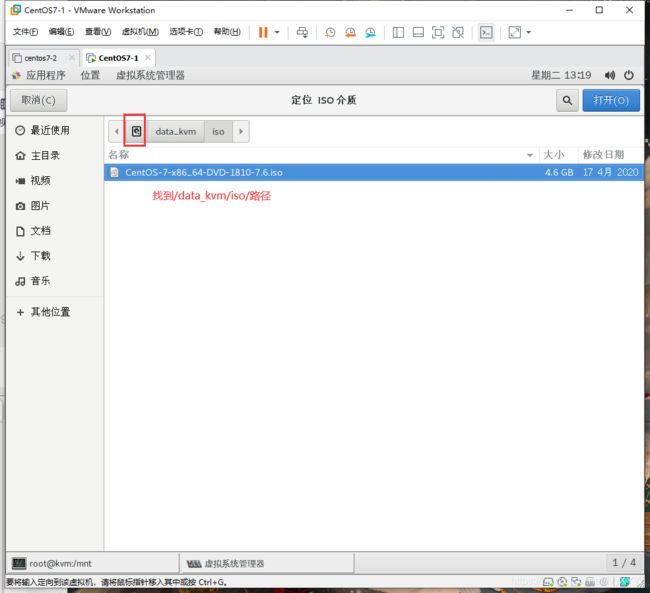Open 虚拟系统管理器 in the top panel
The height and width of the screenshot is (593, 650).
[150, 75]
